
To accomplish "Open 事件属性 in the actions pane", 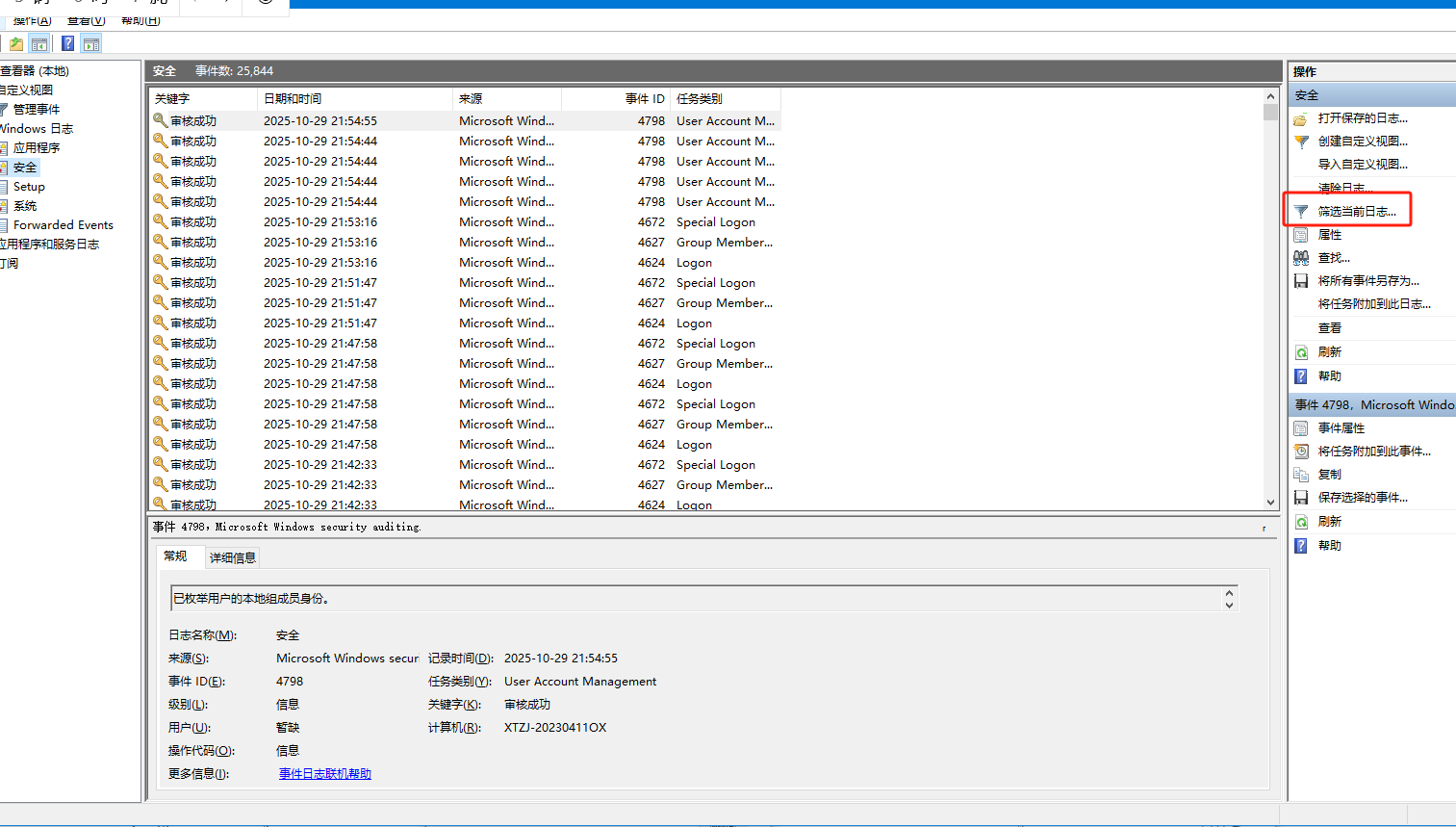I will [1341, 428].
